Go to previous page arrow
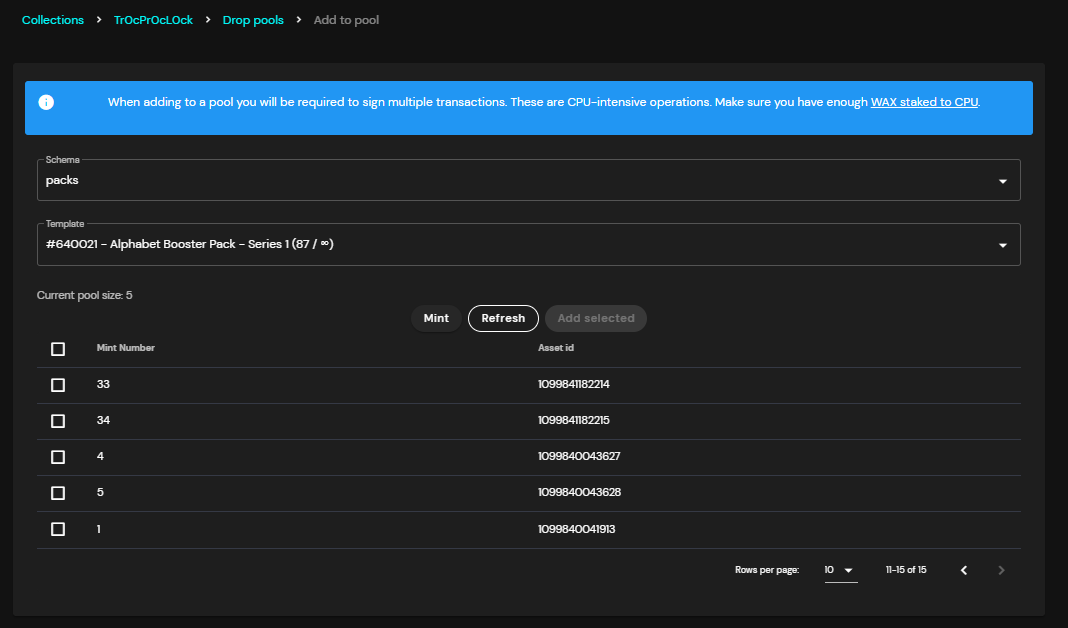The height and width of the screenshot is (628, 1068). tap(964, 570)
